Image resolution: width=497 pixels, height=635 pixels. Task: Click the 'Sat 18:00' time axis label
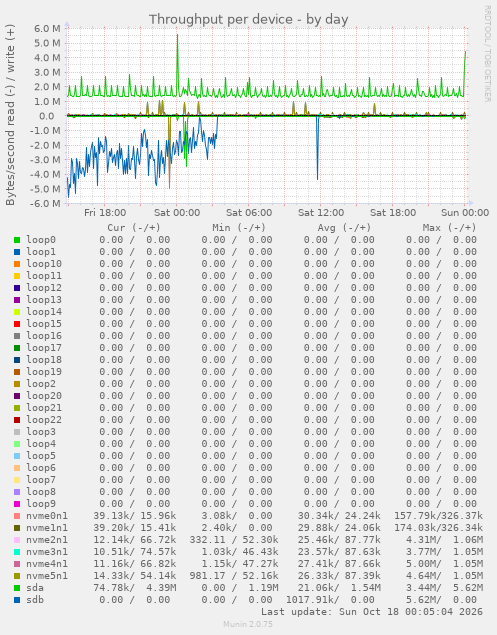coord(393,213)
